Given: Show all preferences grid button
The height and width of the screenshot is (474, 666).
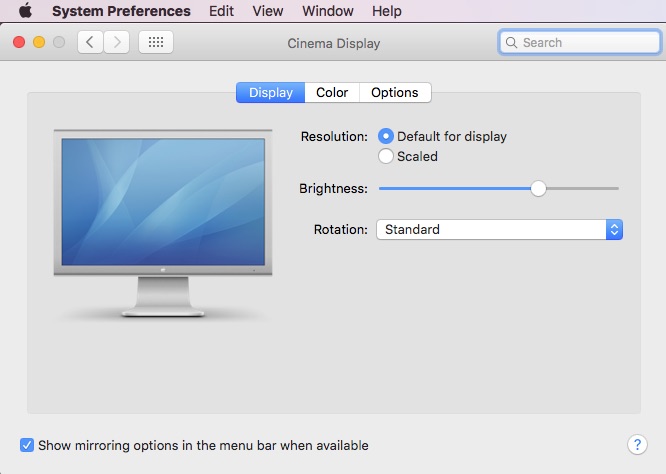Looking at the screenshot, I should (156, 42).
